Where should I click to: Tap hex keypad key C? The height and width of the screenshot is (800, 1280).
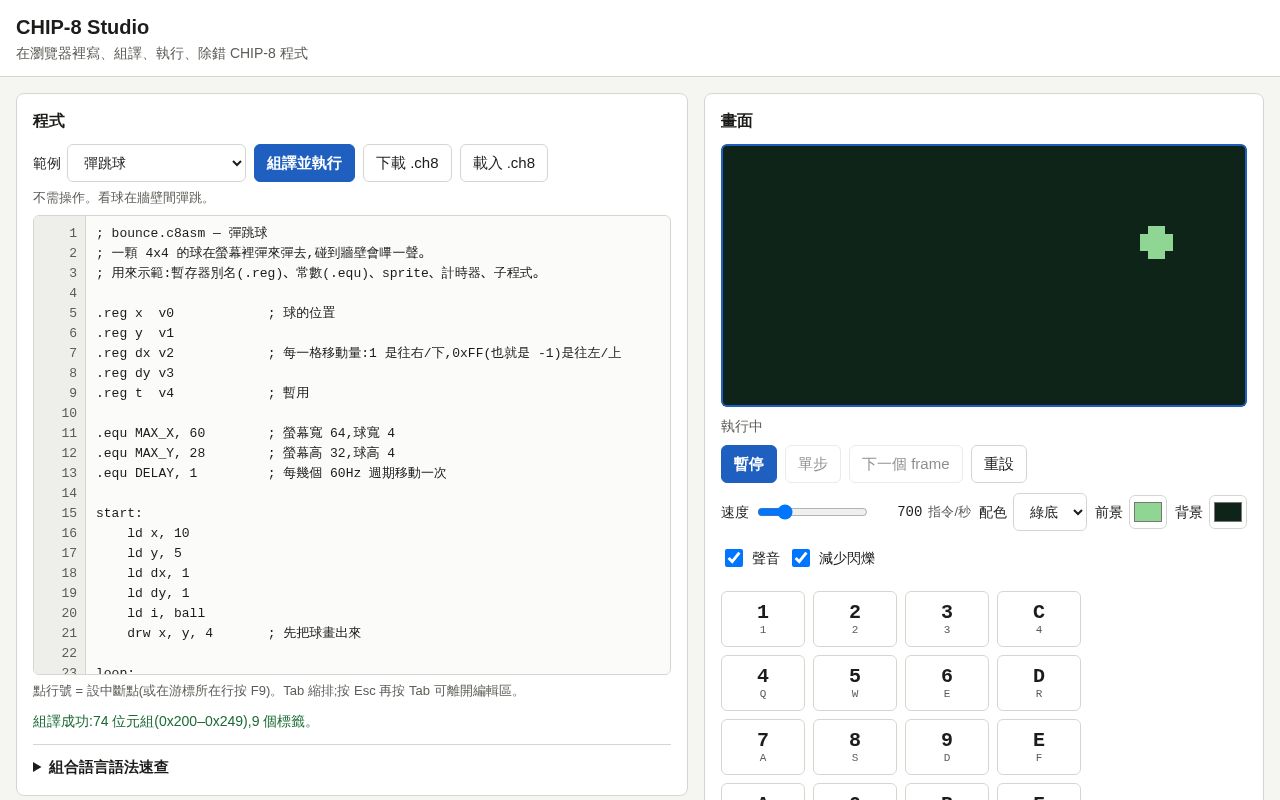pyautogui.click(x=1039, y=619)
